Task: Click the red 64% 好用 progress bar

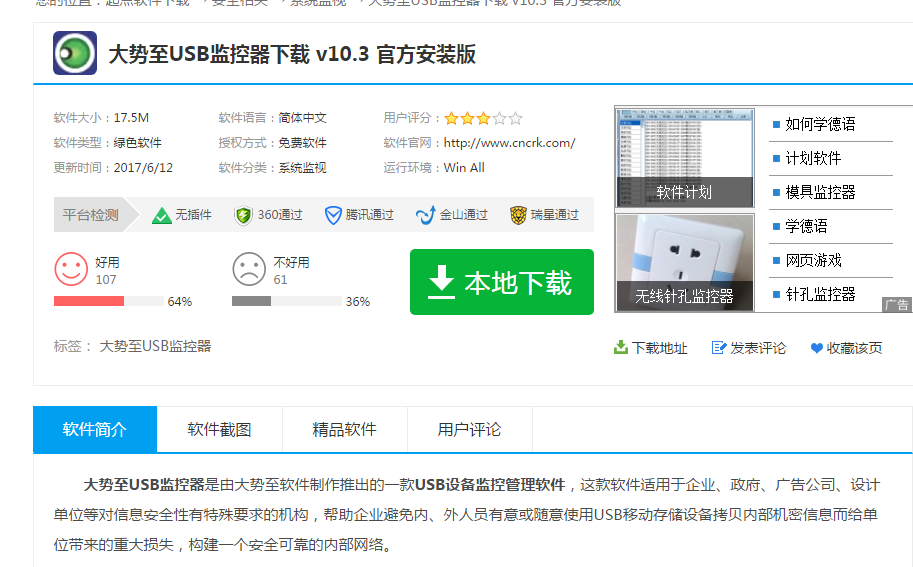Action: click(x=108, y=301)
